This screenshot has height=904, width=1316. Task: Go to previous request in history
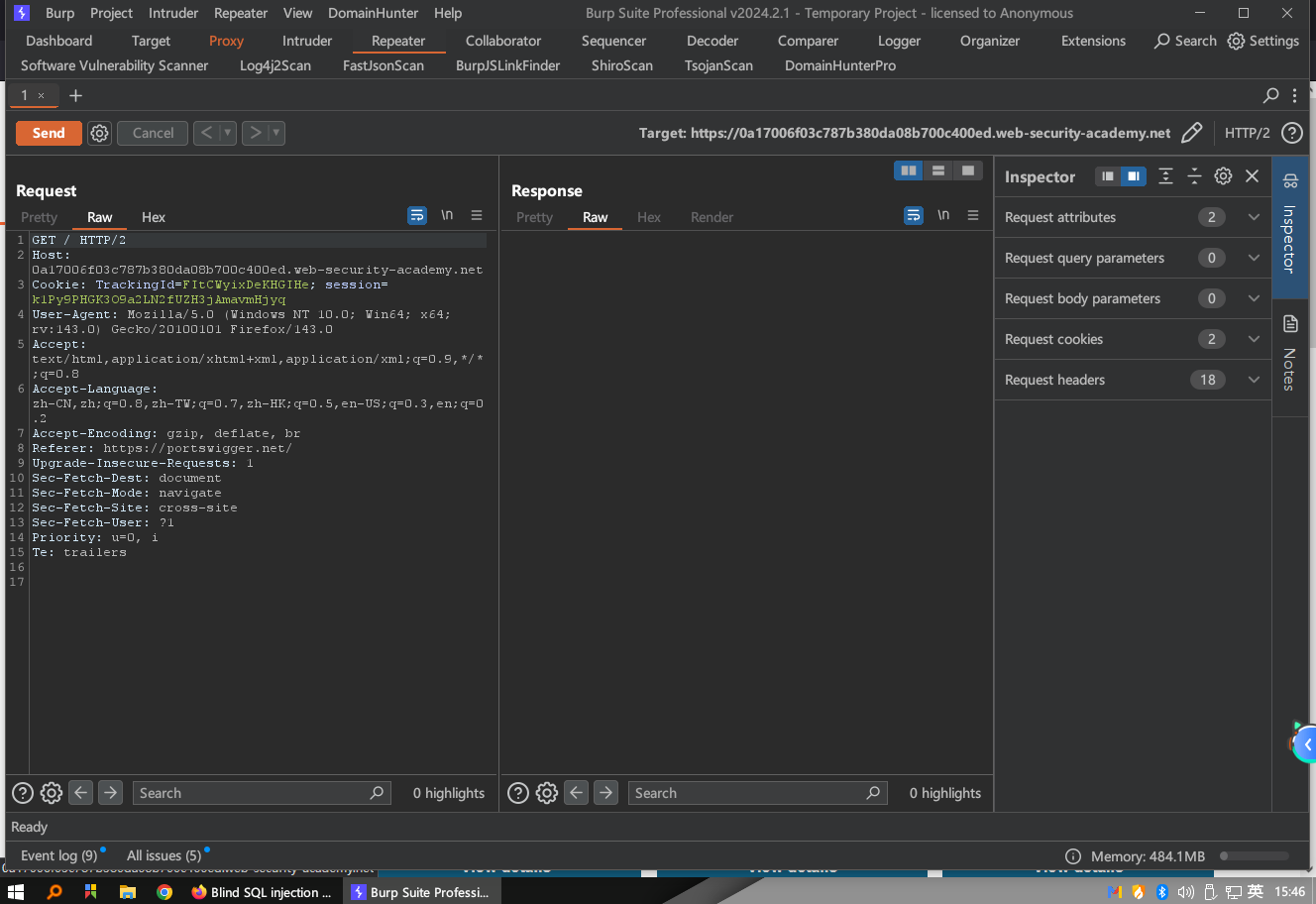206,133
